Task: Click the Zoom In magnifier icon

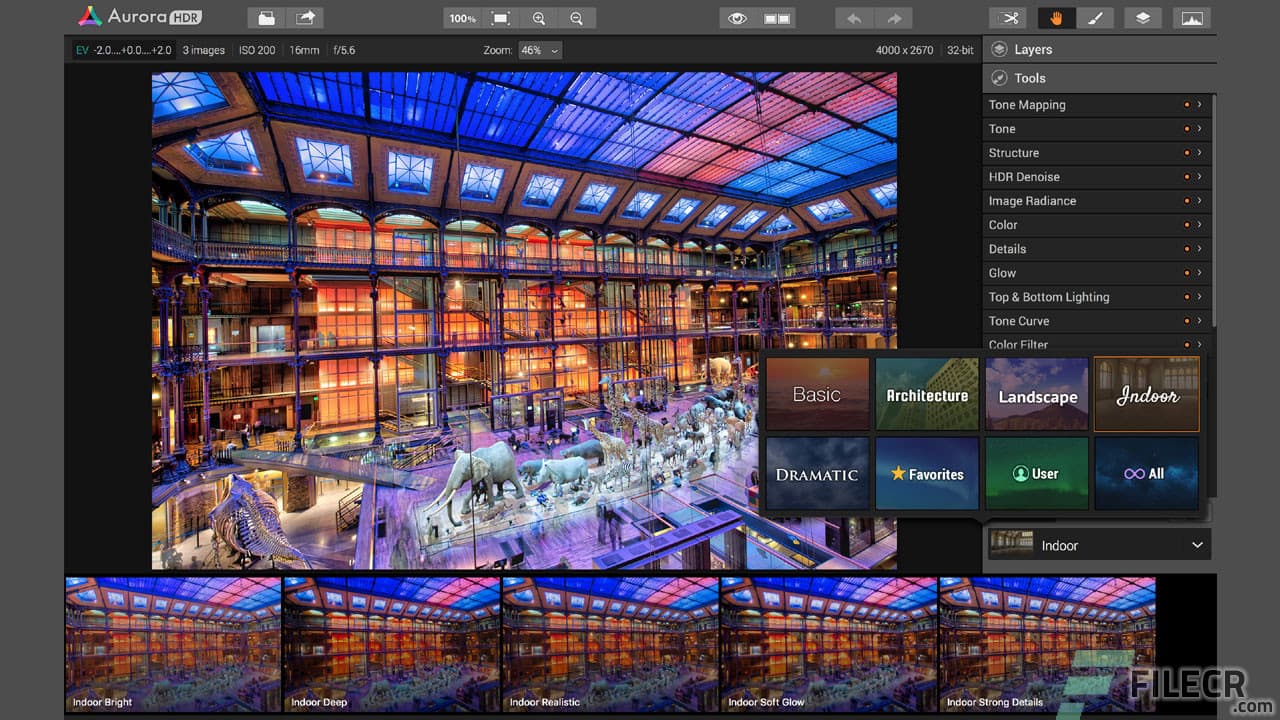Action: [x=540, y=17]
